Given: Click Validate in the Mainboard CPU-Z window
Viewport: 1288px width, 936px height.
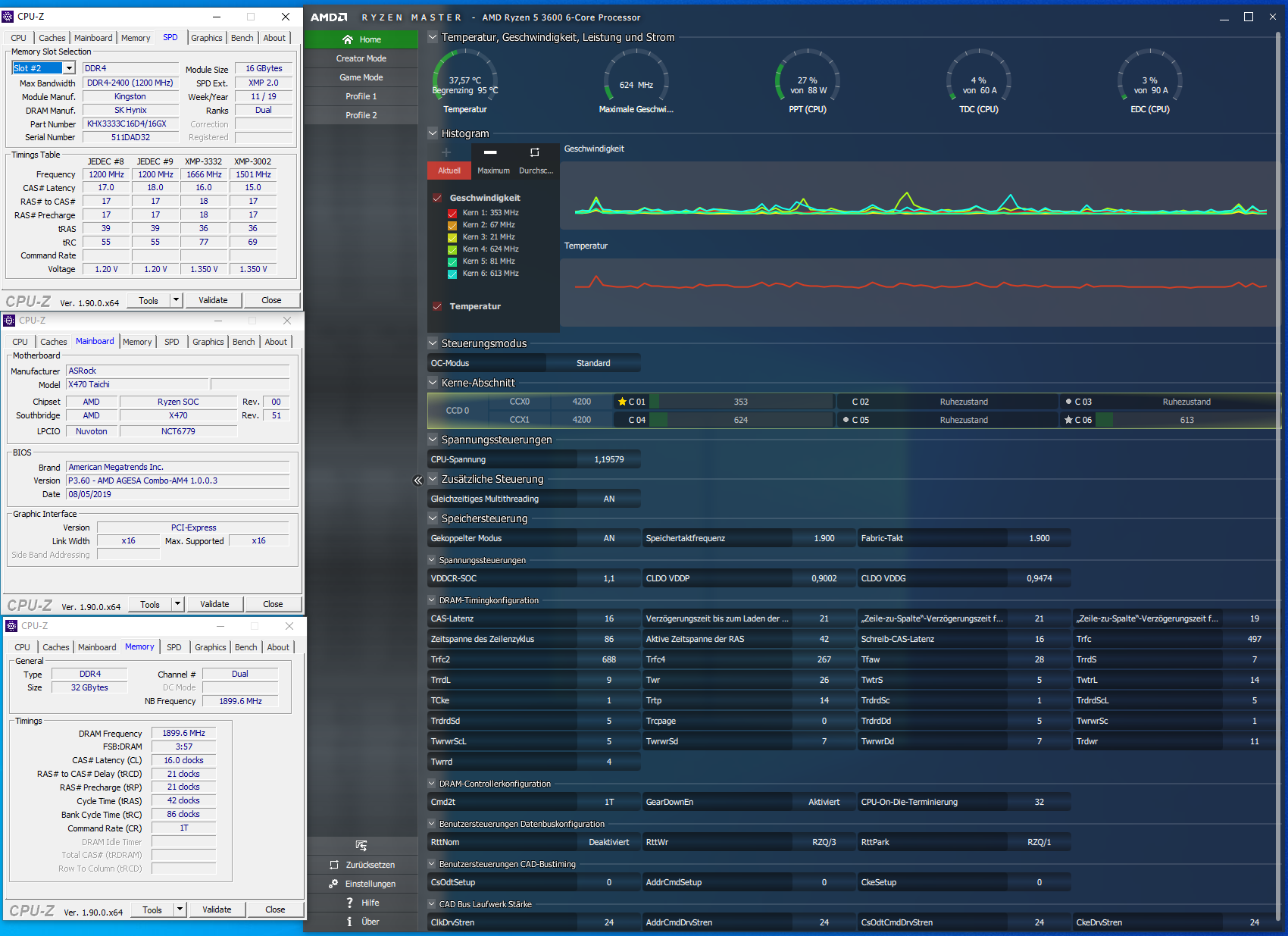Looking at the screenshot, I should pyautogui.click(x=214, y=604).
